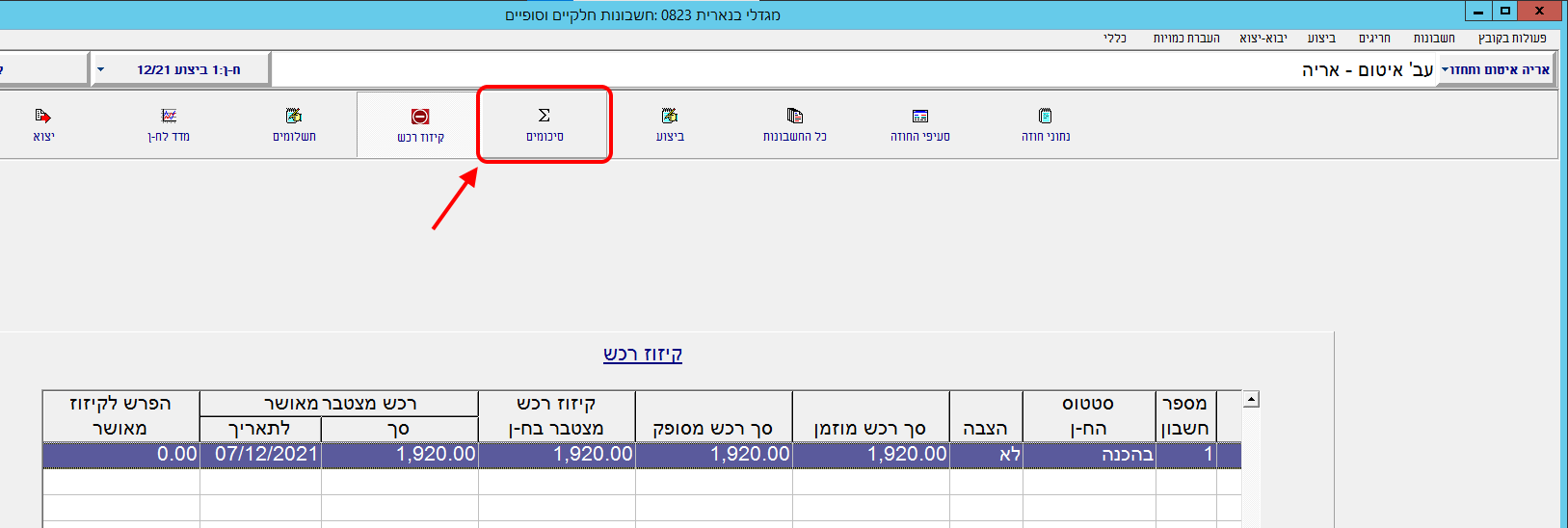Select the קיזוז רכש toolbar icon

tap(420, 125)
